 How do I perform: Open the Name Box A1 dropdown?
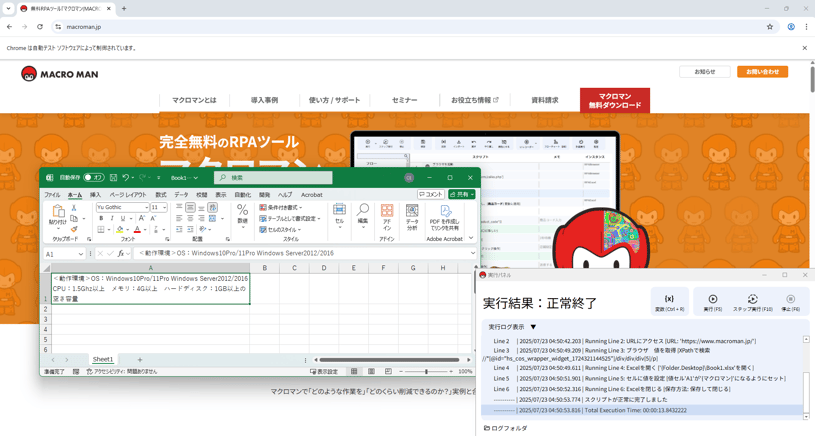pos(81,254)
